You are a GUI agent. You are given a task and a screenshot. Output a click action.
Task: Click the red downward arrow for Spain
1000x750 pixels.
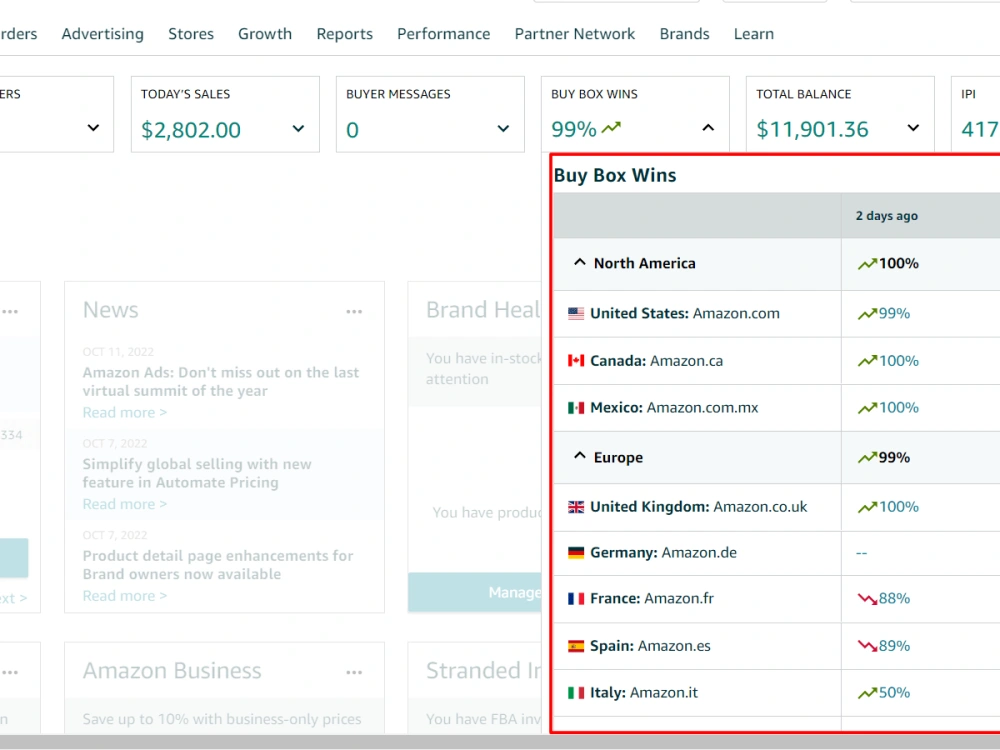(867, 646)
